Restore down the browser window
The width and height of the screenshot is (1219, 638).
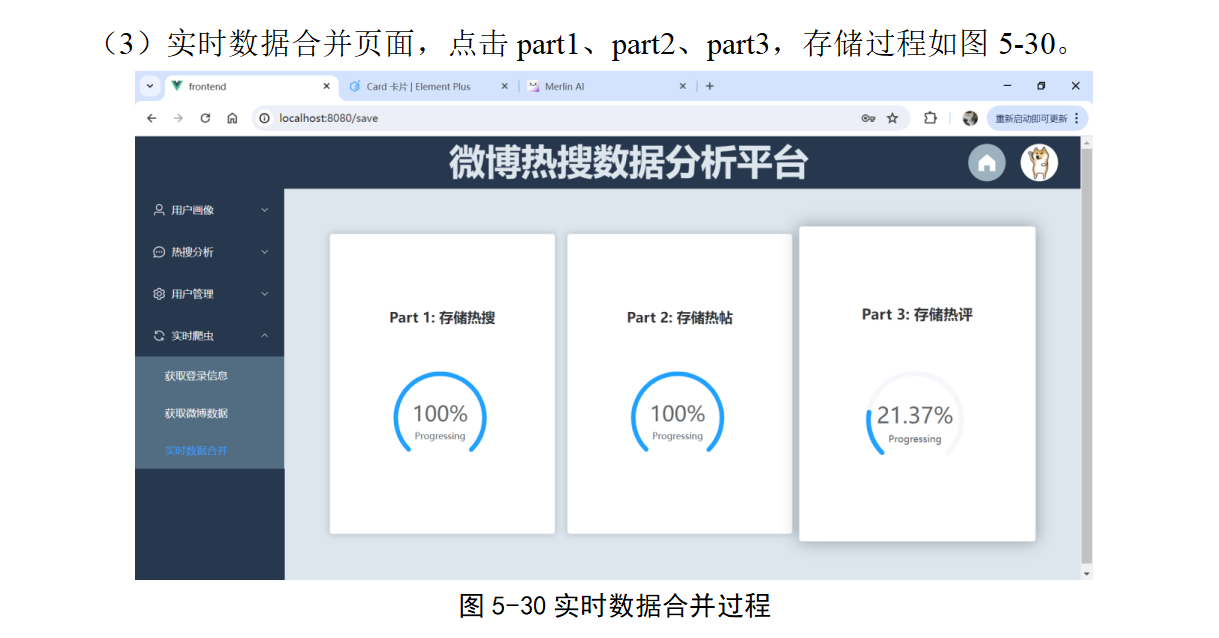(1041, 87)
